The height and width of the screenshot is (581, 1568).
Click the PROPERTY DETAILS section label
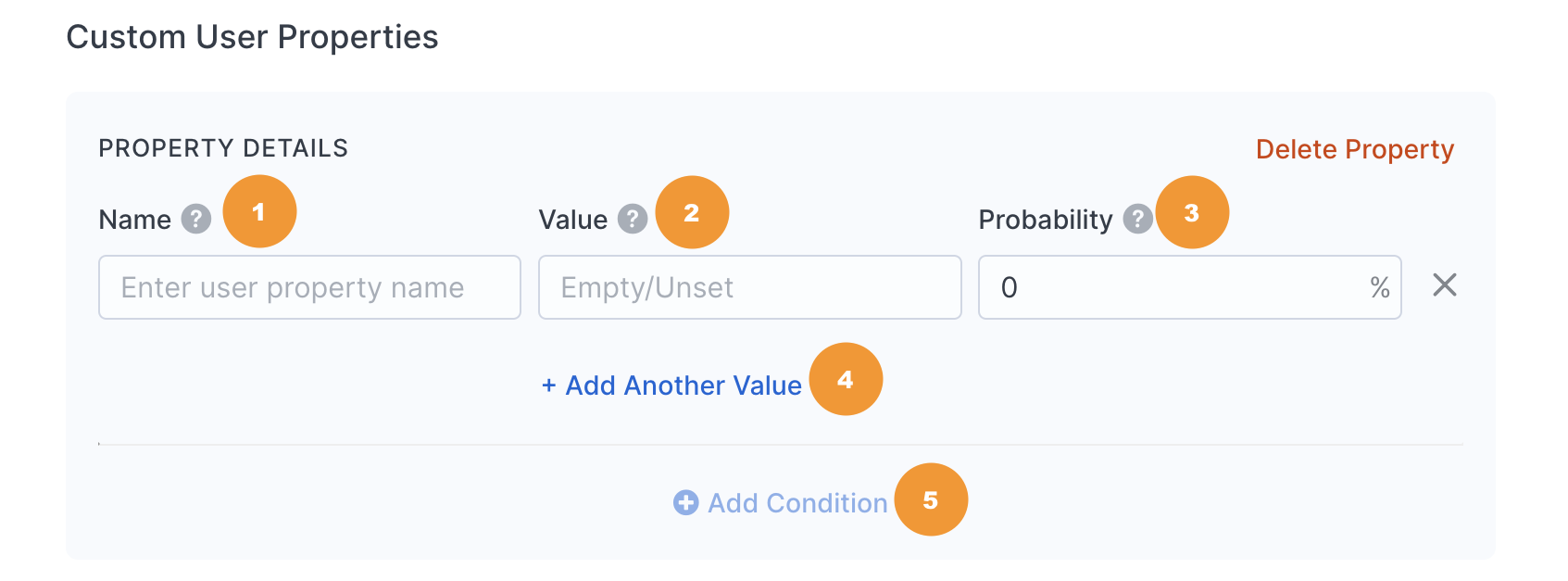223,148
